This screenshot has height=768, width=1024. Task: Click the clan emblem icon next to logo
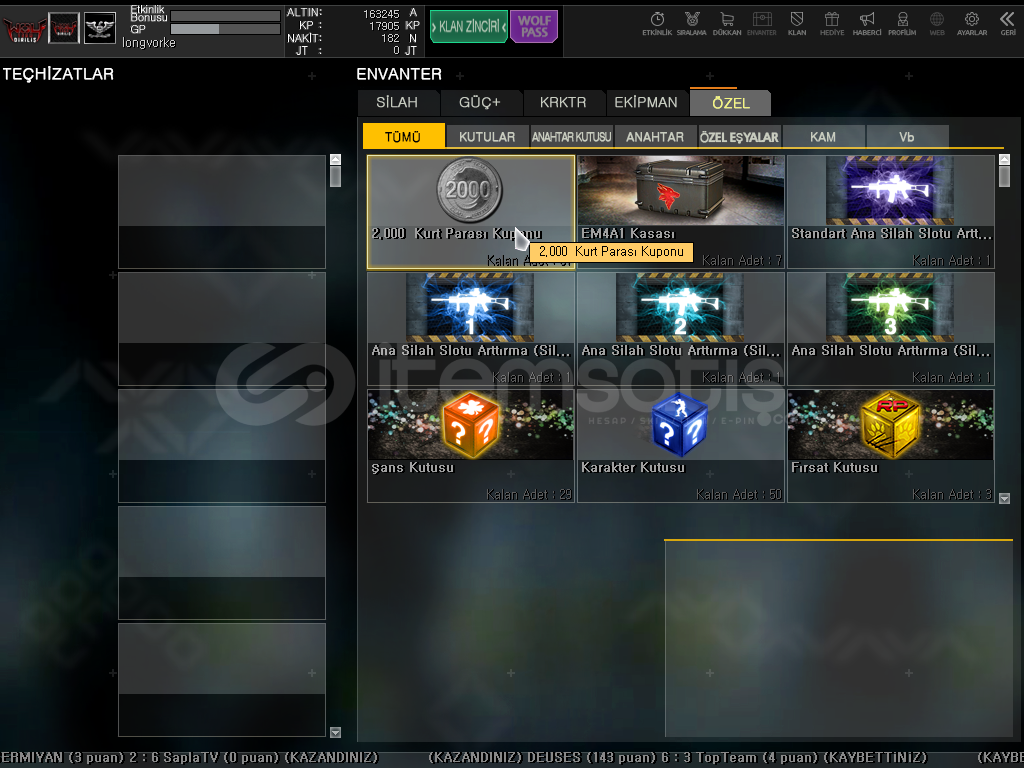64,28
